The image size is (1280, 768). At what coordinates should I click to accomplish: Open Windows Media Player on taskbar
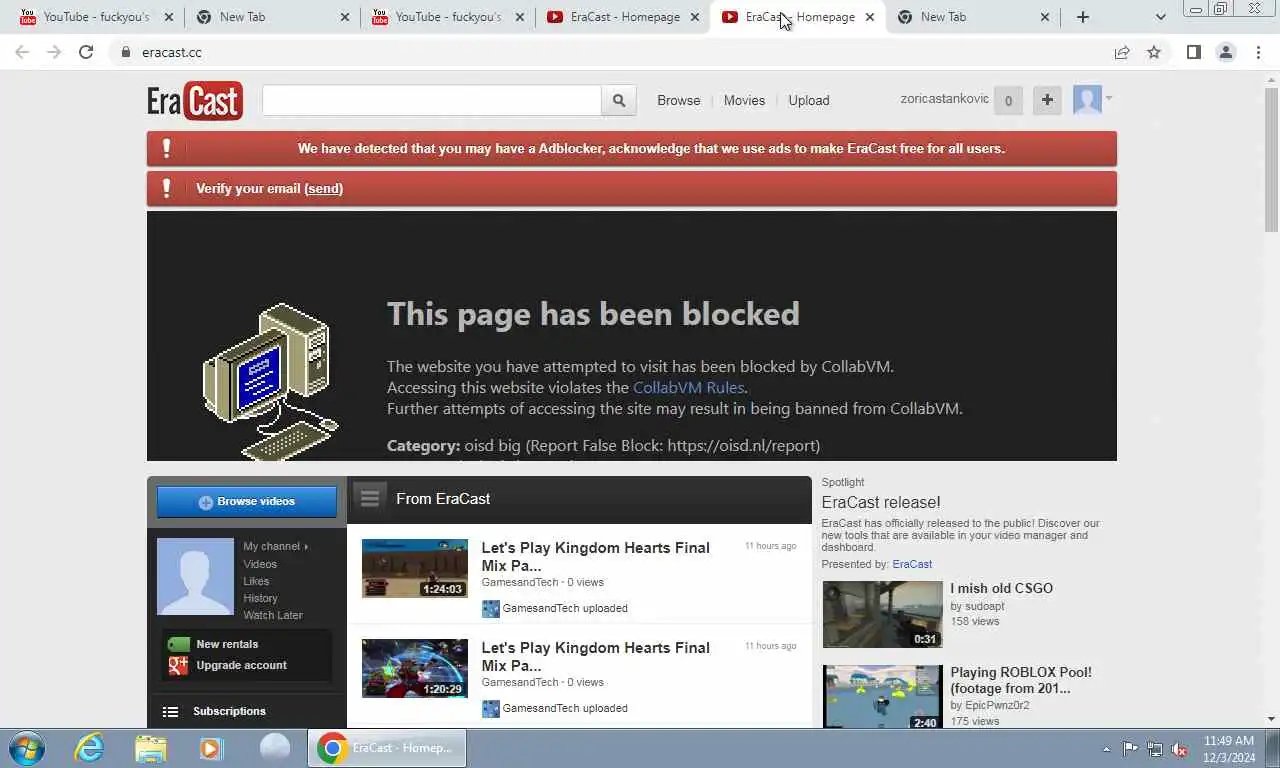point(211,748)
